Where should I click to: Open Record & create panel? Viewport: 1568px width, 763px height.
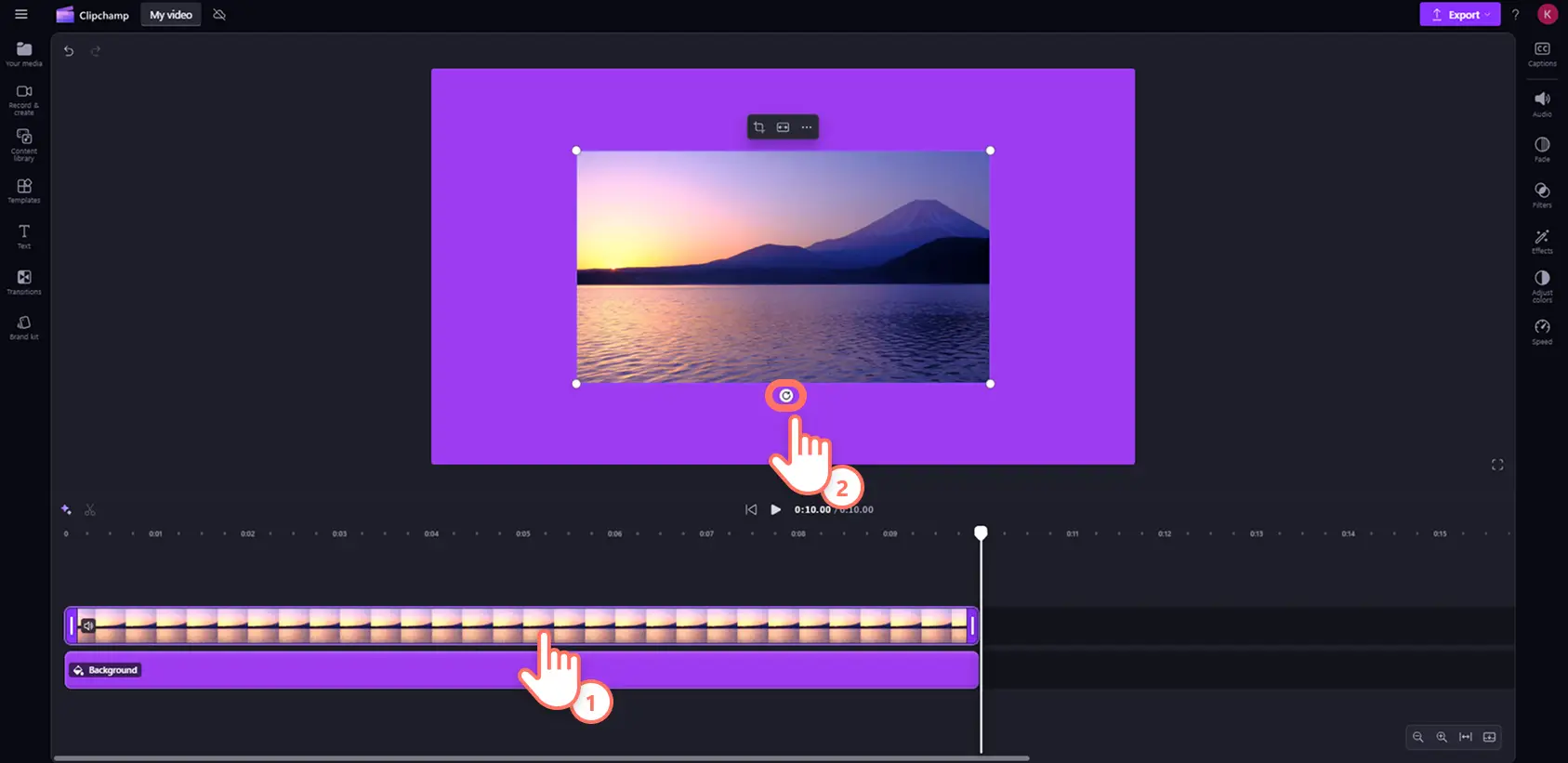[24, 100]
